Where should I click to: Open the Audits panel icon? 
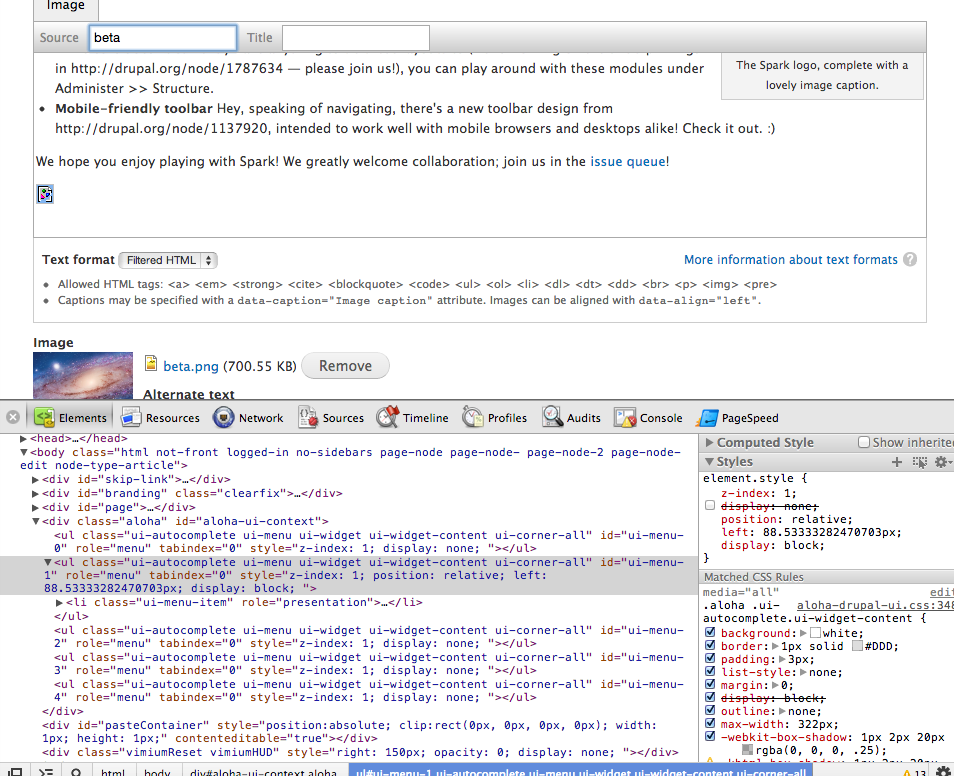click(x=552, y=418)
